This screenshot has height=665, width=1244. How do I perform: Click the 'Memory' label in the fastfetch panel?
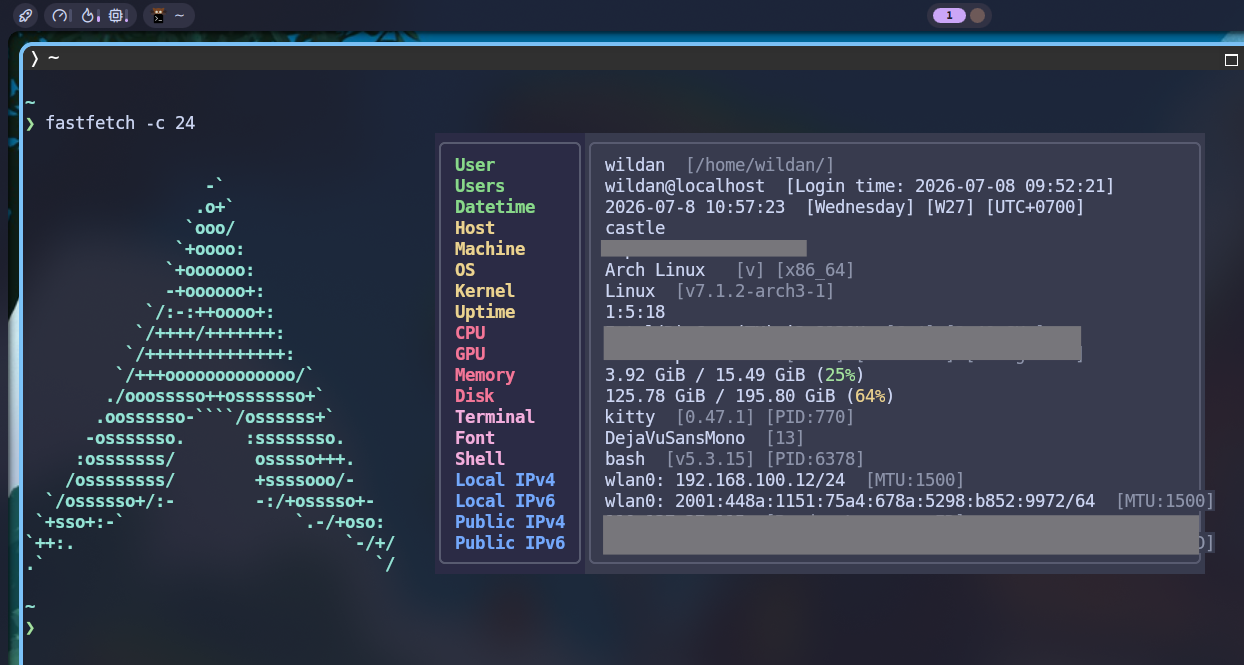pyautogui.click(x=485, y=375)
